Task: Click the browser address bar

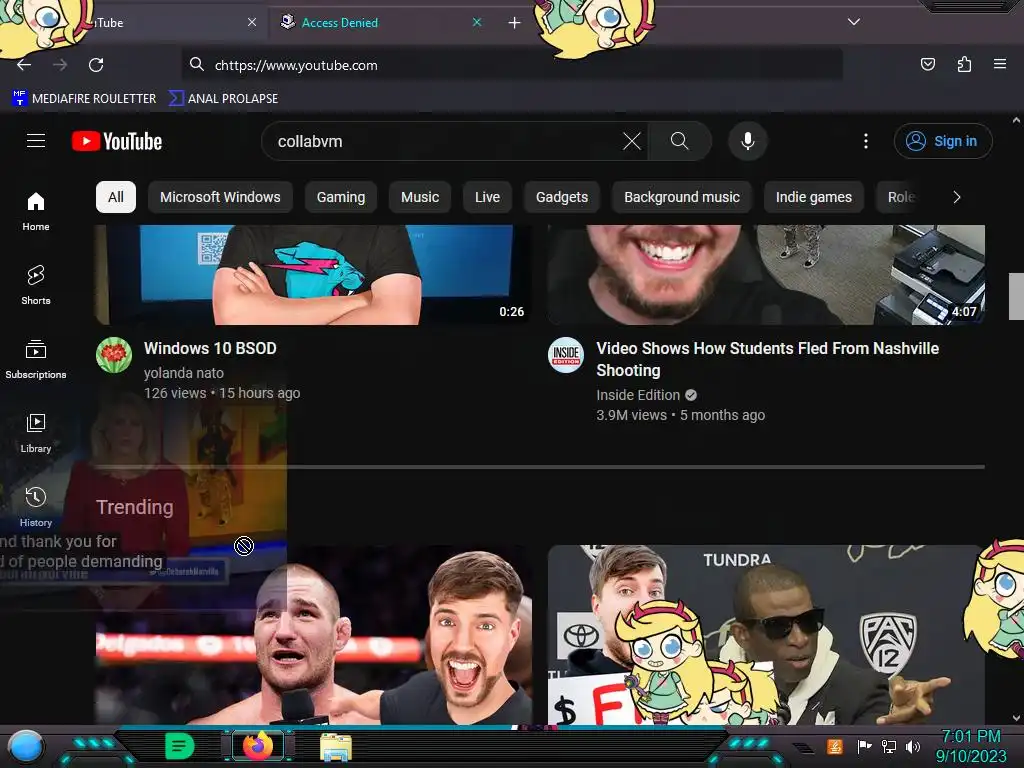Action: tap(511, 65)
